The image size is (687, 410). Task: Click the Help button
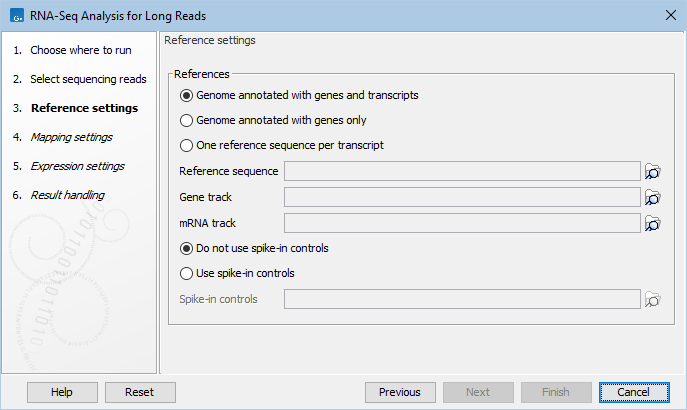pos(62,392)
